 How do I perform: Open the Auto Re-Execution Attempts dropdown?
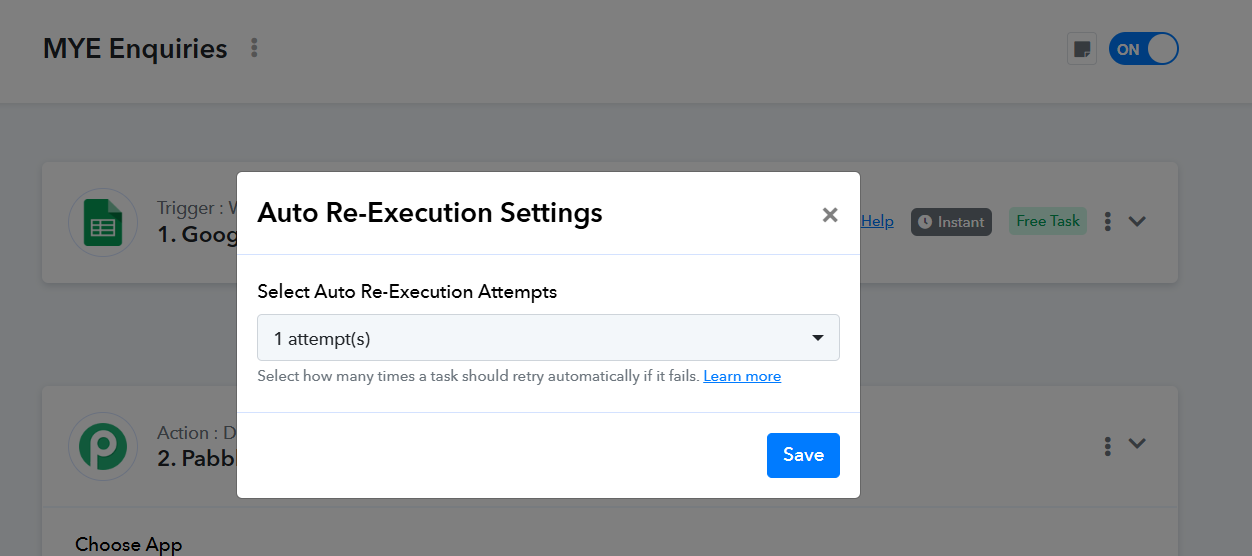click(548, 338)
